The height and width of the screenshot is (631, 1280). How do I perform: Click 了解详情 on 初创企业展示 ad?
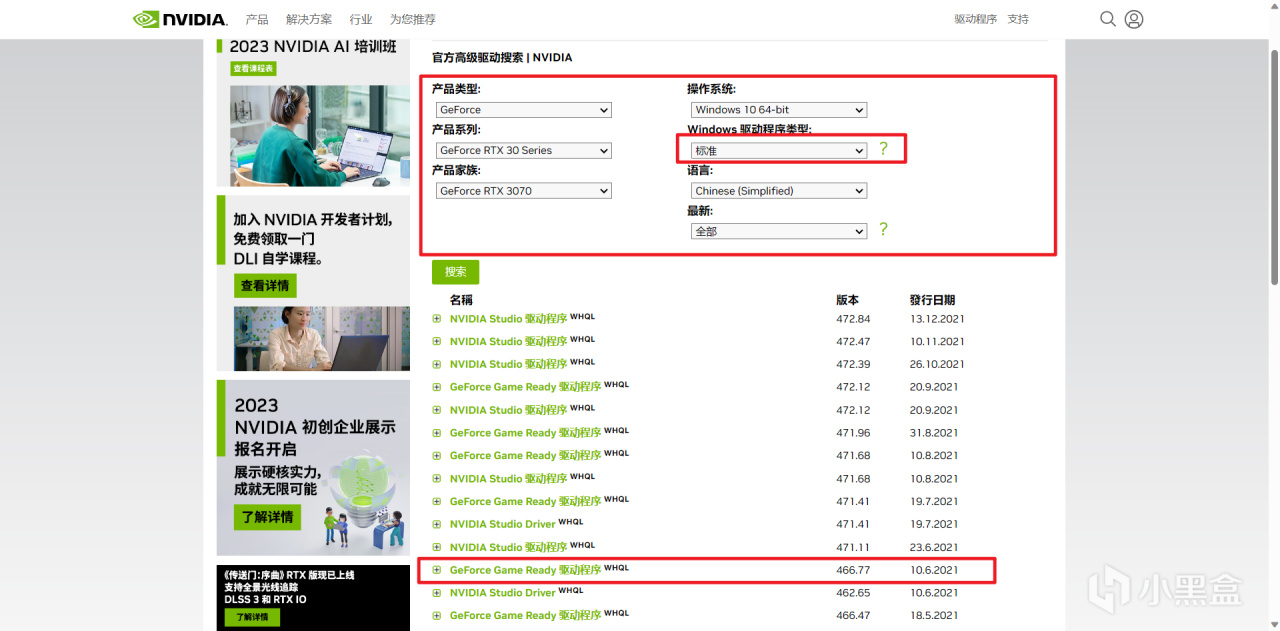(267, 517)
